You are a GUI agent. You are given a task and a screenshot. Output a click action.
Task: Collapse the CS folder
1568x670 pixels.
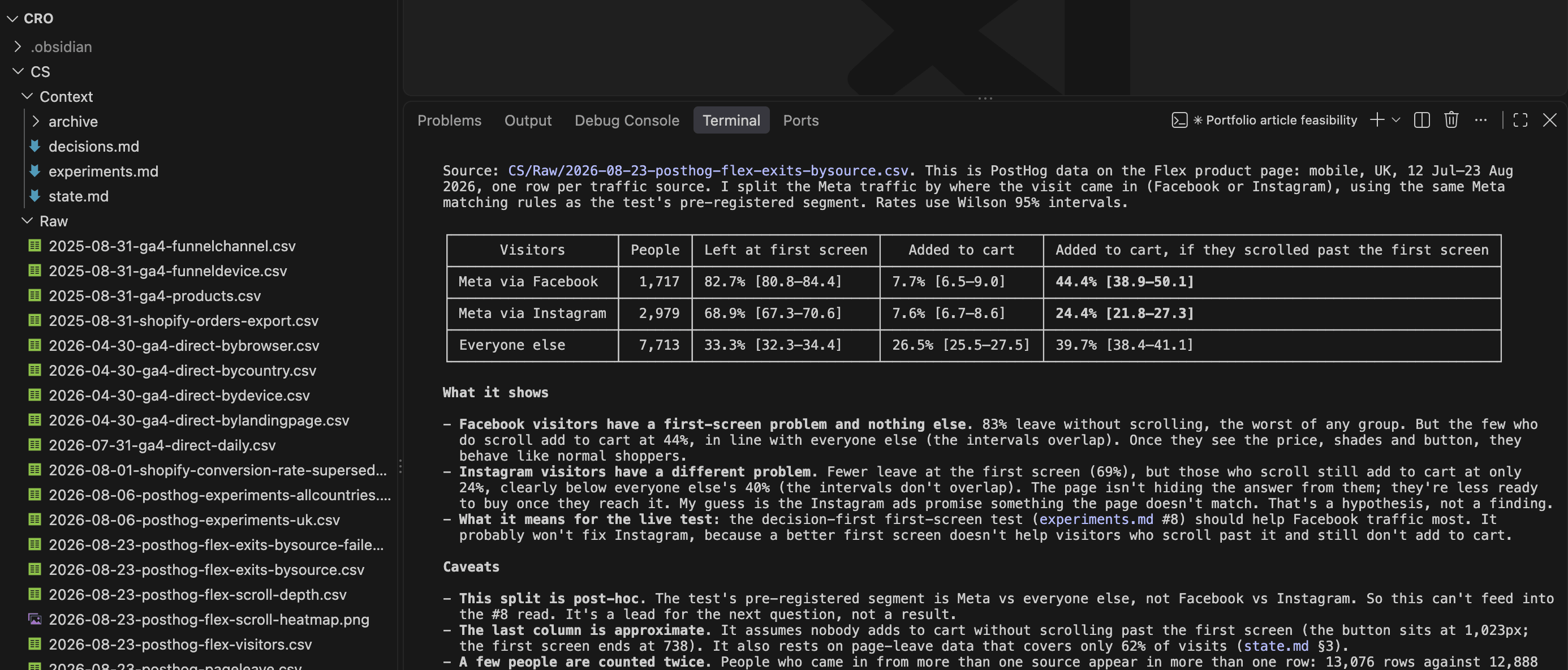coord(18,71)
